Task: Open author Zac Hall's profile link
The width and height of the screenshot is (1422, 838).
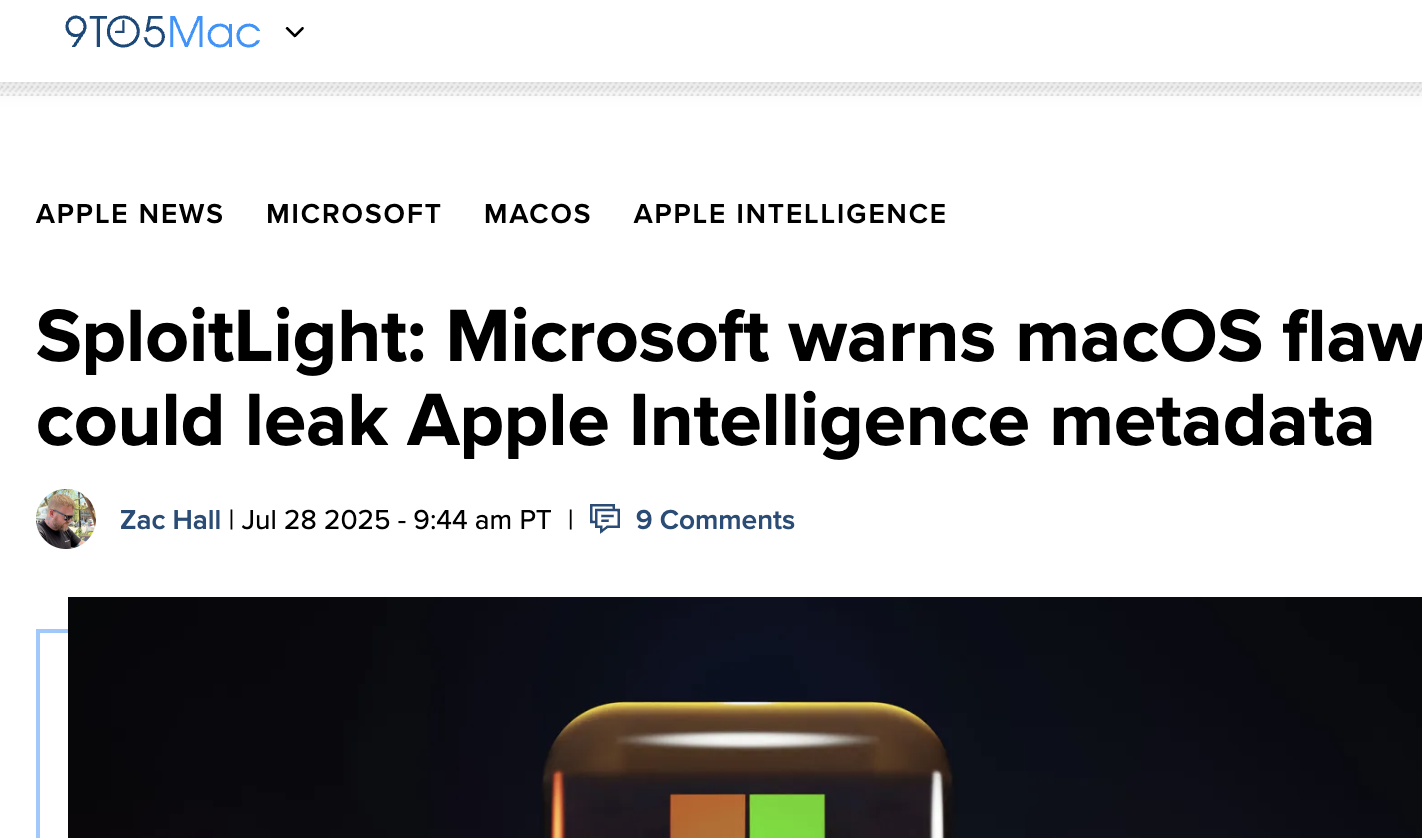Action: pos(170,520)
